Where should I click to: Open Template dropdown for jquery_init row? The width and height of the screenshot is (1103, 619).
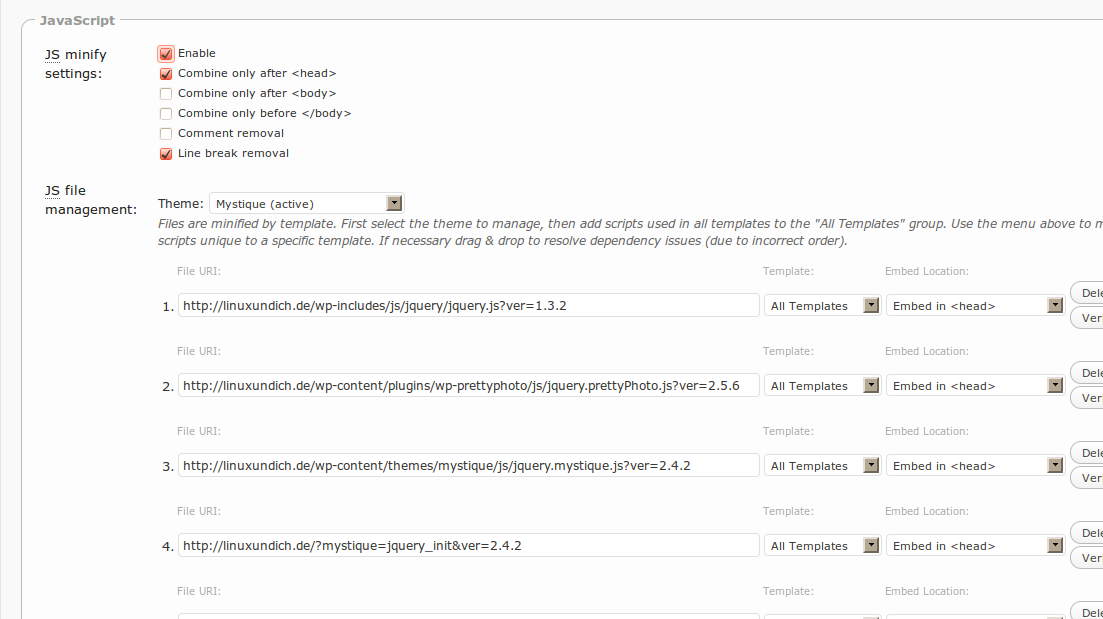tap(821, 546)
